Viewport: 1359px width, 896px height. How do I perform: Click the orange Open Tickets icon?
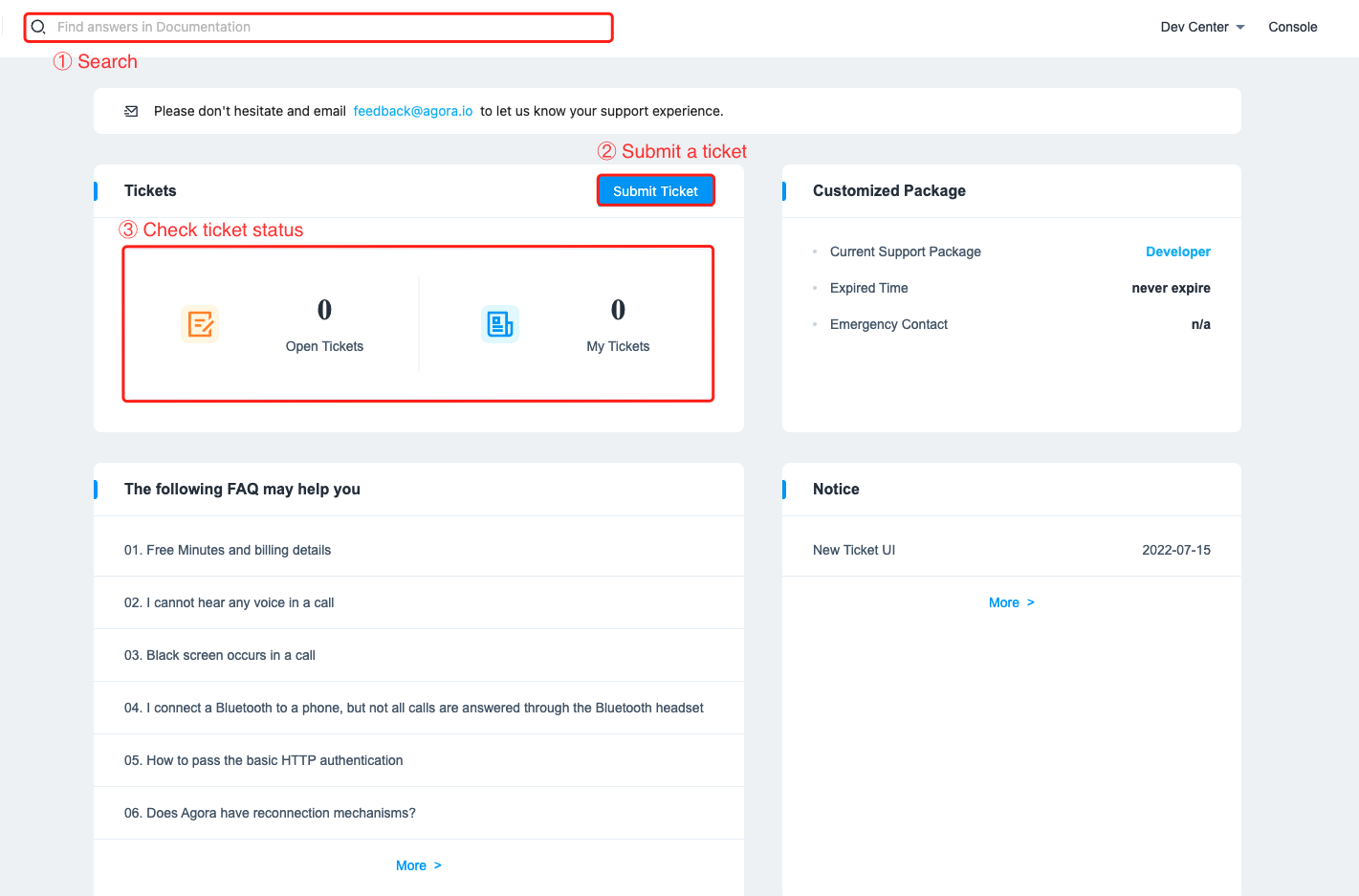point(200,324)
